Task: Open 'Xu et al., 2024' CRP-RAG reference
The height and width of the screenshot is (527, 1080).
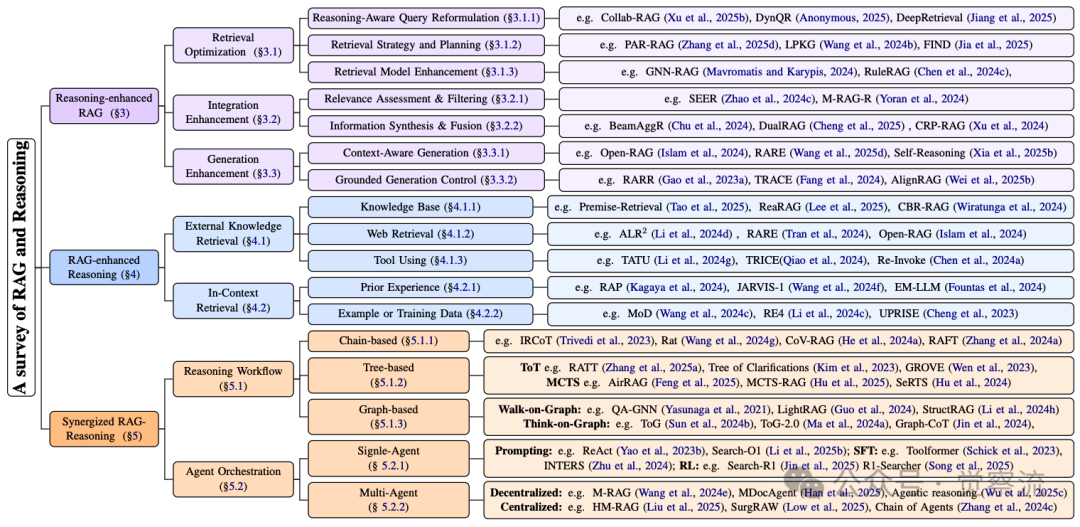Action: point(1008,126)
